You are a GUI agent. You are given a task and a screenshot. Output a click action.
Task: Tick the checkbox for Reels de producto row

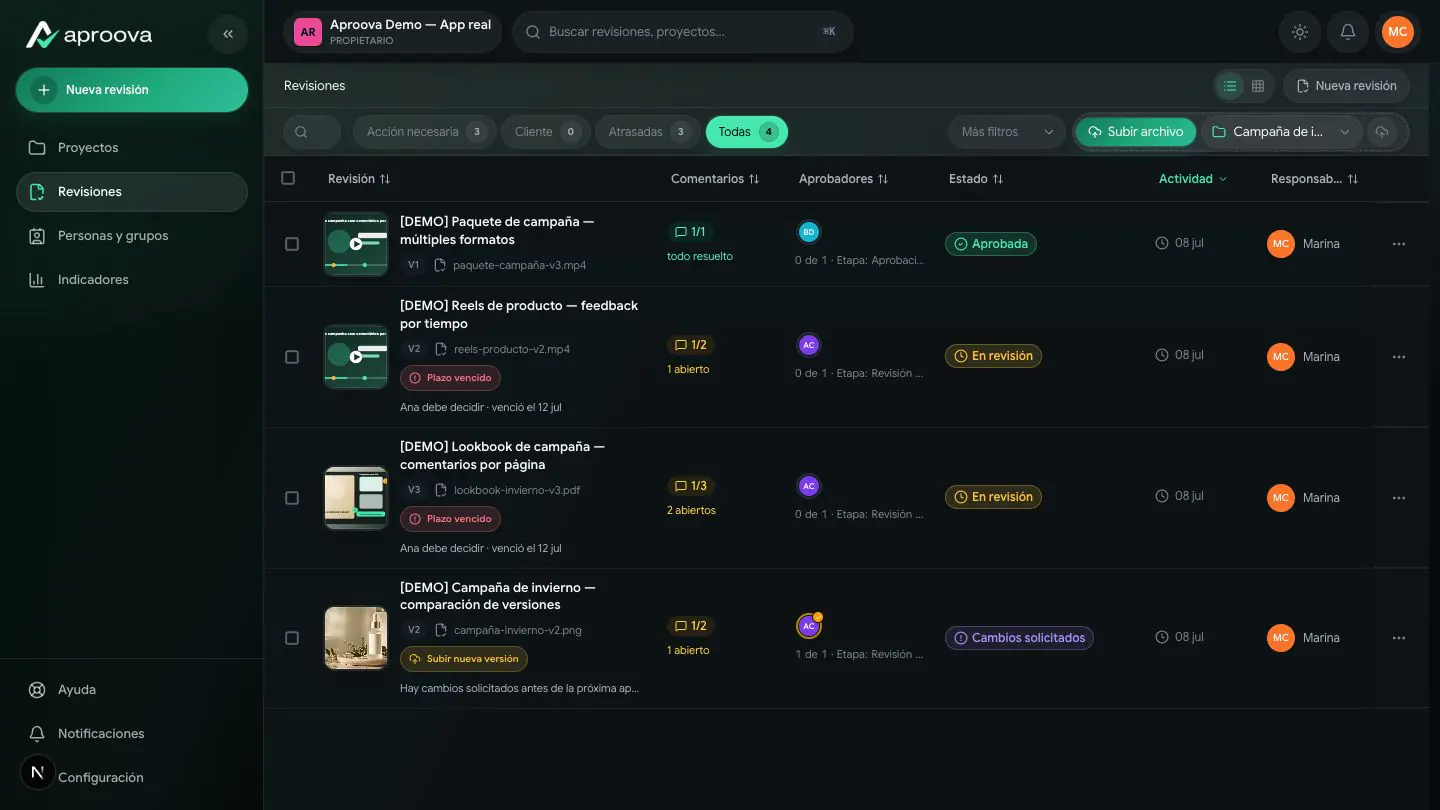[292, 357]
